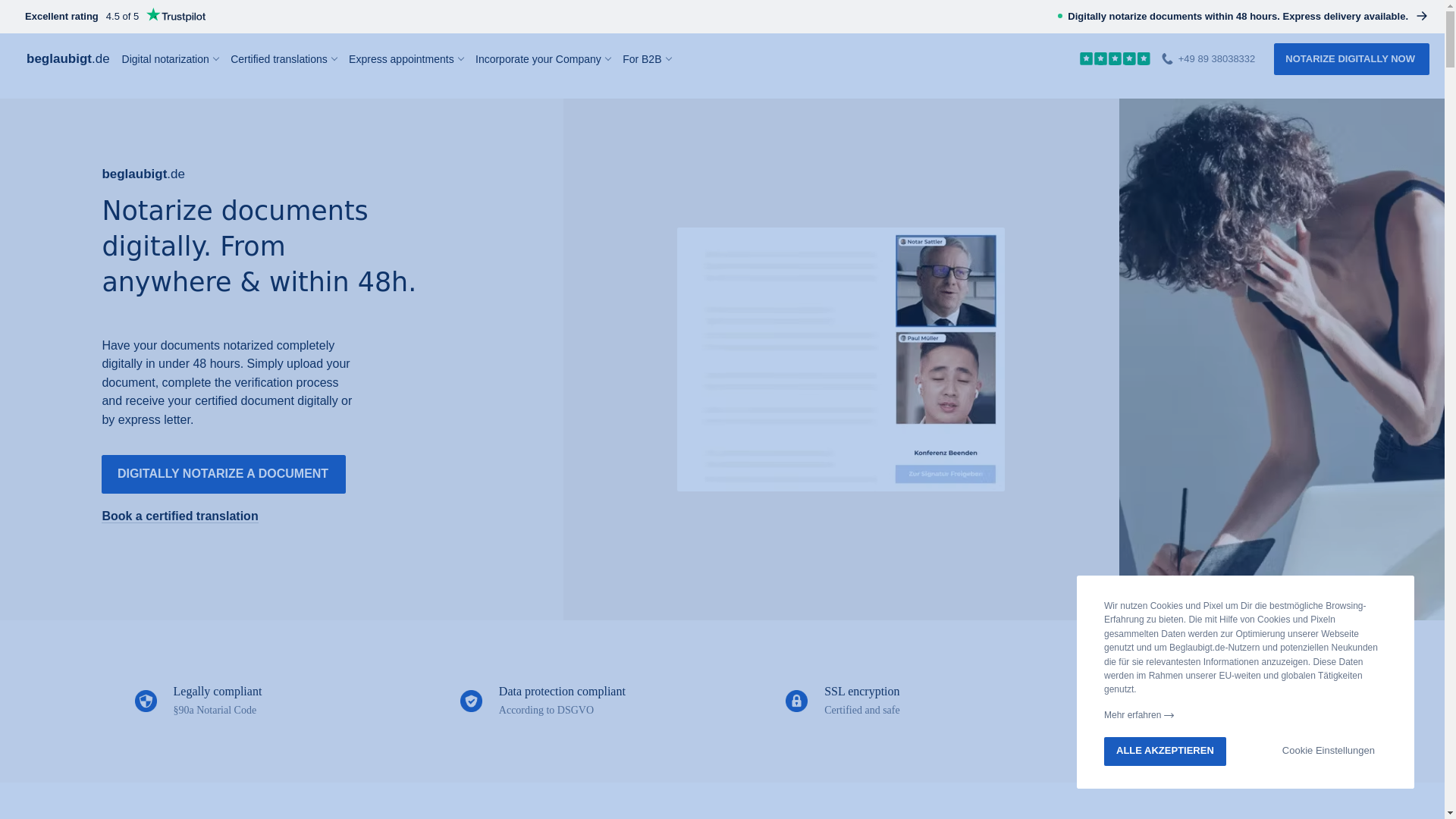This screenshot has width=1456, height=819.
Task: Click the Legally compliant shield icon
Action: coord(146,701)
